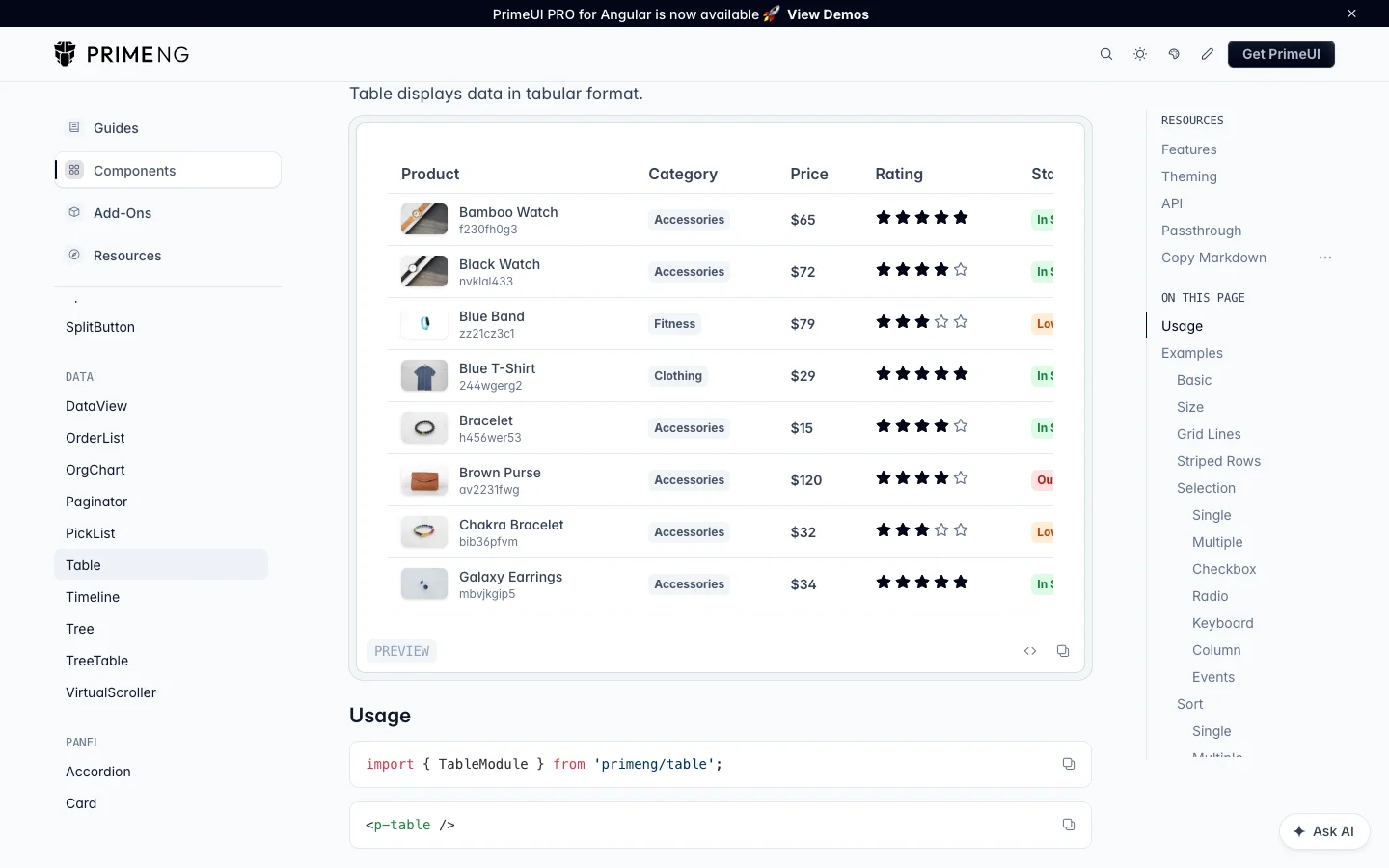Viewport: 1389px width, 868px height.
Task: Click the Resources compass icon
Action: 74,255
